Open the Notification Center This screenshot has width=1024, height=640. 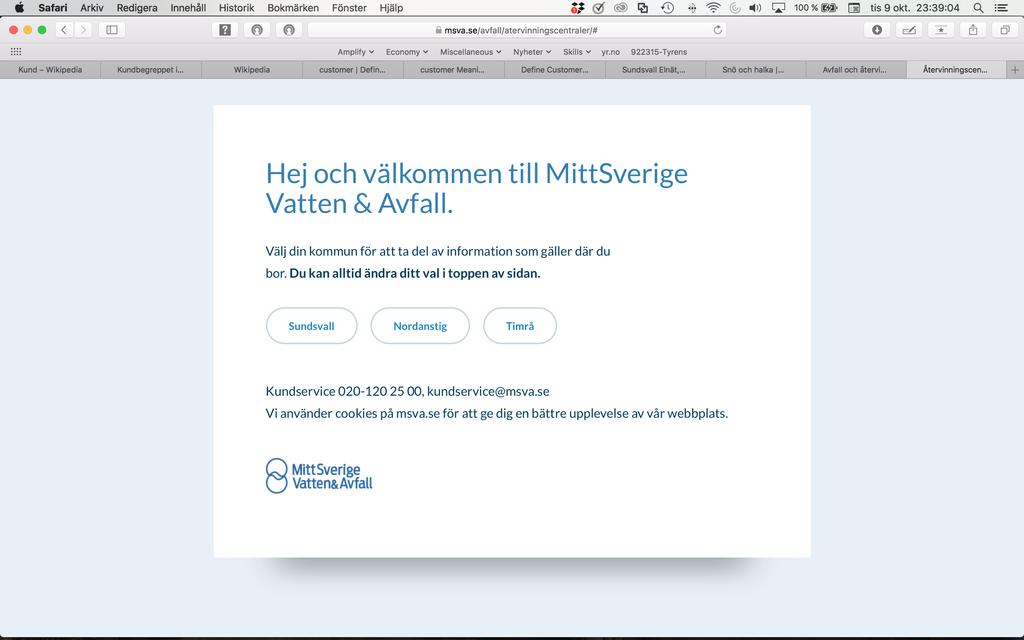pos(1001,8)
